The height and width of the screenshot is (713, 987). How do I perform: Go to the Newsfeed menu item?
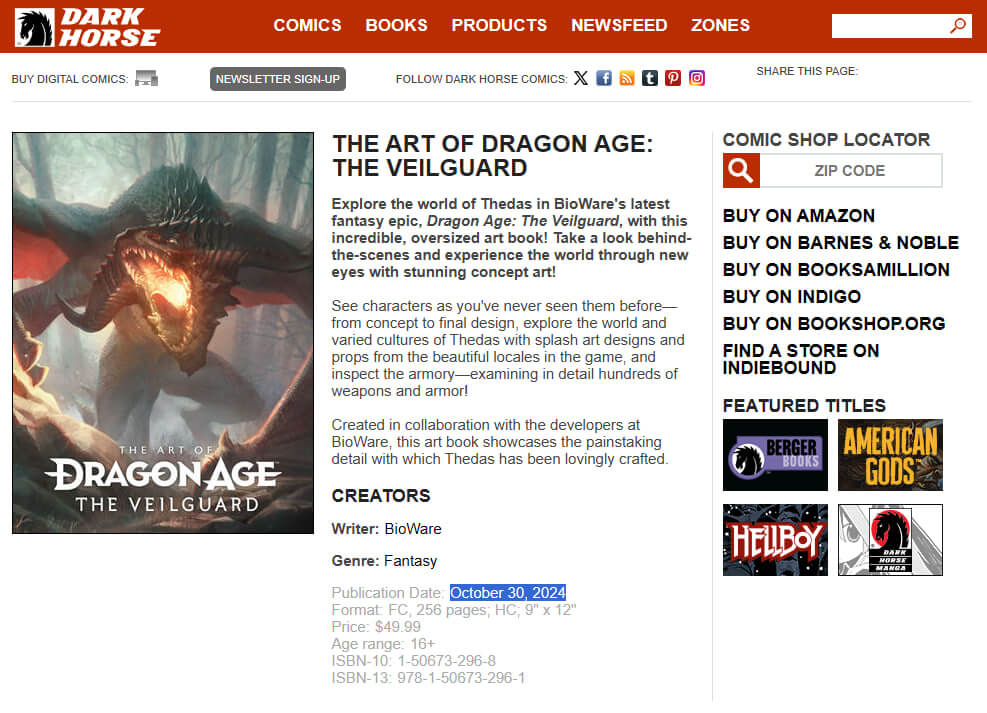[619, 25]
